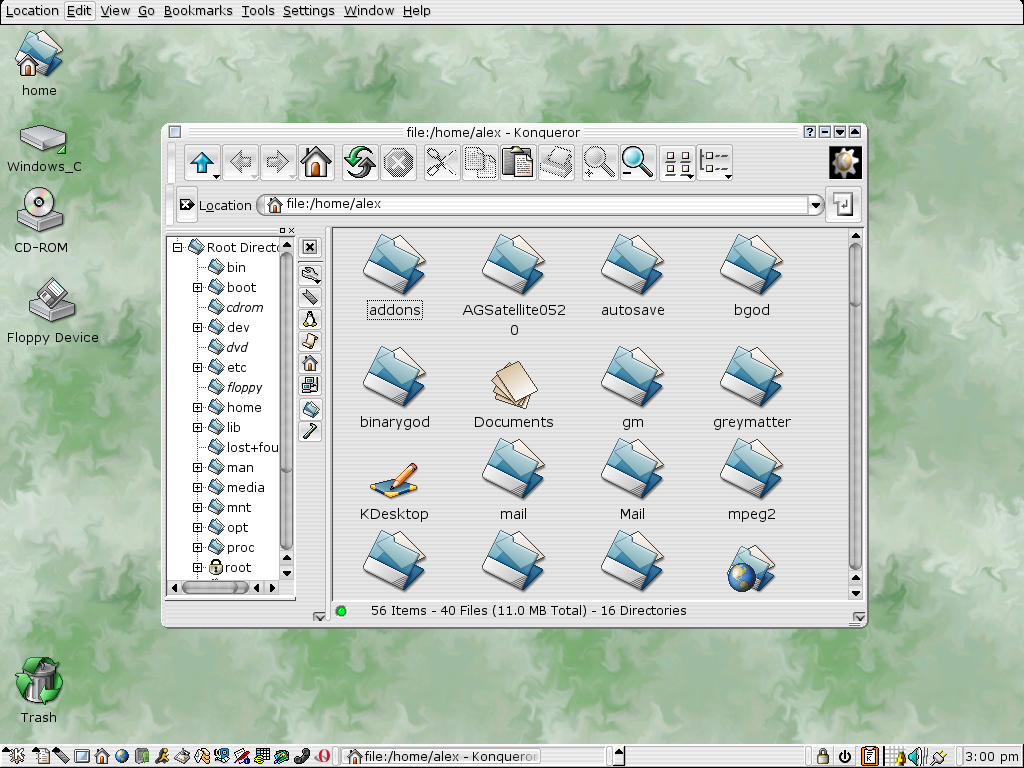Image resolution: width=1024 pixels, height=768 pixels.
Task: Close the navigation panel with X button
Action: 310,247
